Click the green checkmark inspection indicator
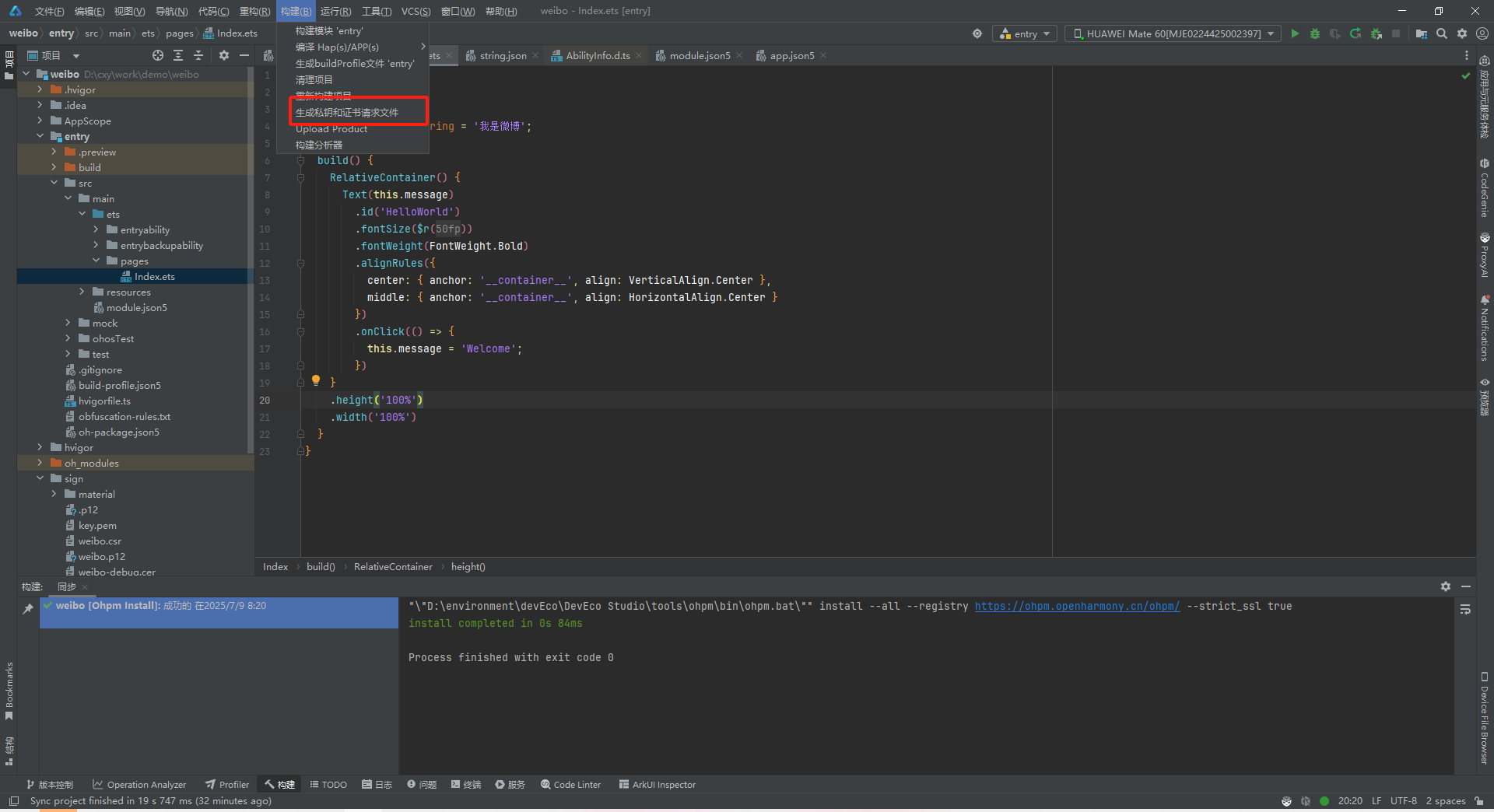1494x812 pixels. pyautogui.click(x=1466, y=75)
